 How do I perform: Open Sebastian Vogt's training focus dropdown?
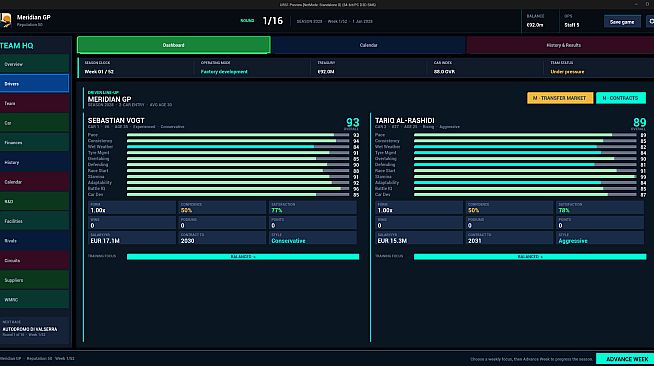[x=243, y=257]
